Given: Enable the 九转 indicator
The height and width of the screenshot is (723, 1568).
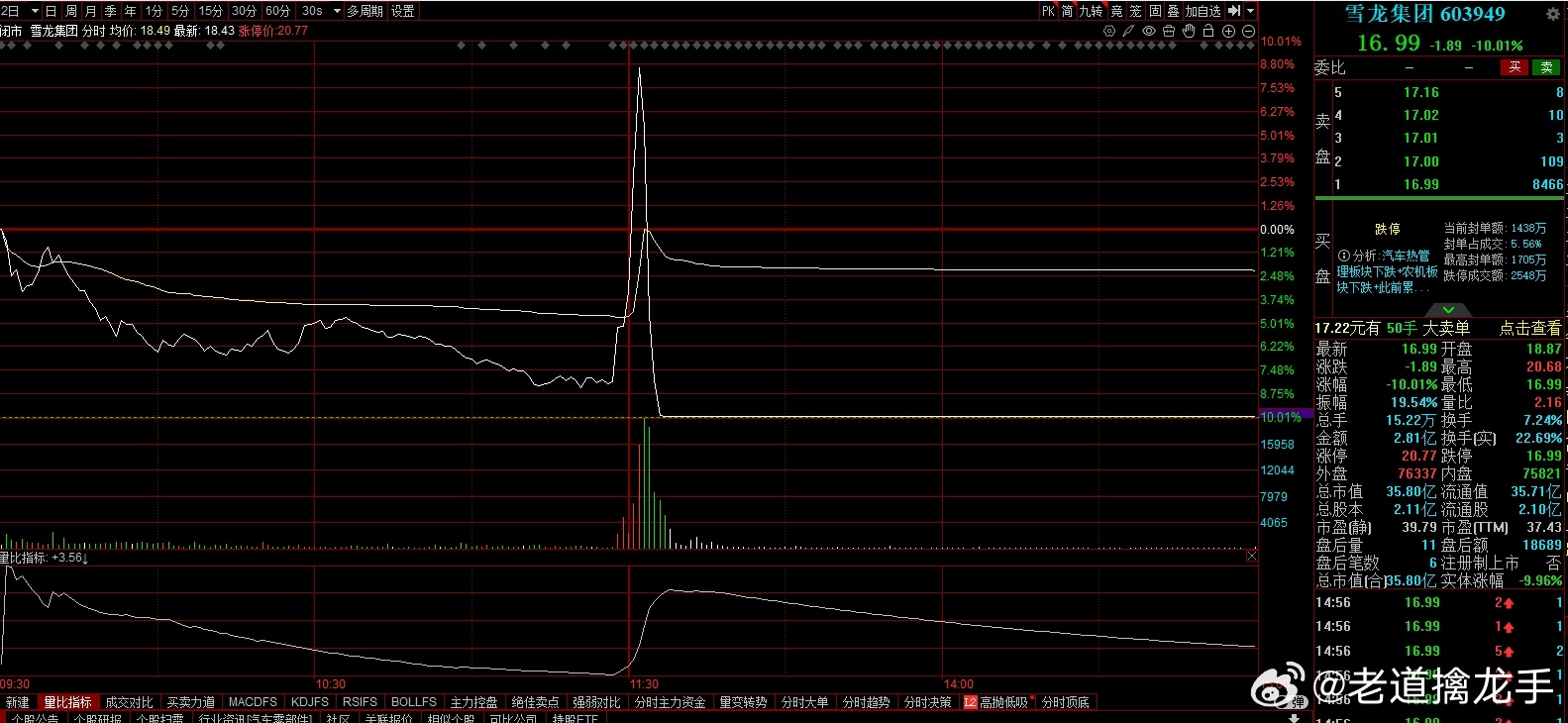Looking at the screenshot, I should tap(1091, 11).
